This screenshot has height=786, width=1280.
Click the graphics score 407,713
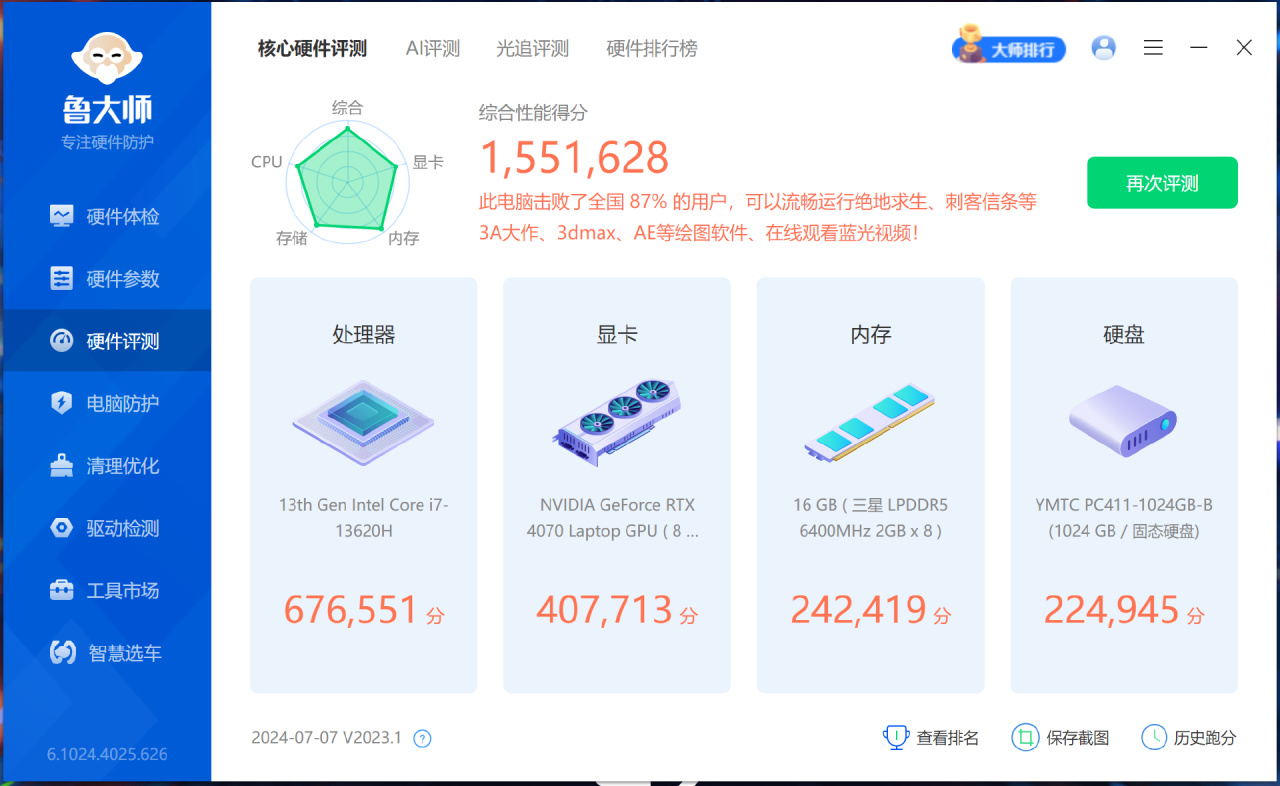click(x=604, y=609)
